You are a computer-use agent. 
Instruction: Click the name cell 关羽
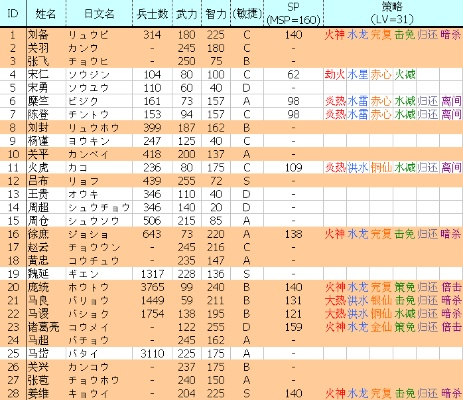tap(38, 48)
